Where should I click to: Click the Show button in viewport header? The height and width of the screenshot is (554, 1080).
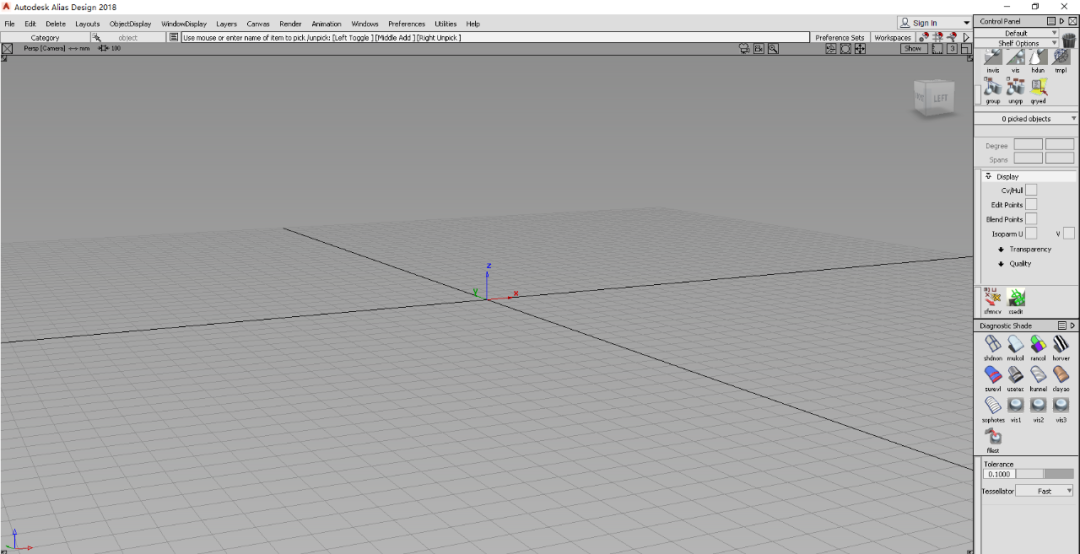click(x=913, y=48)
